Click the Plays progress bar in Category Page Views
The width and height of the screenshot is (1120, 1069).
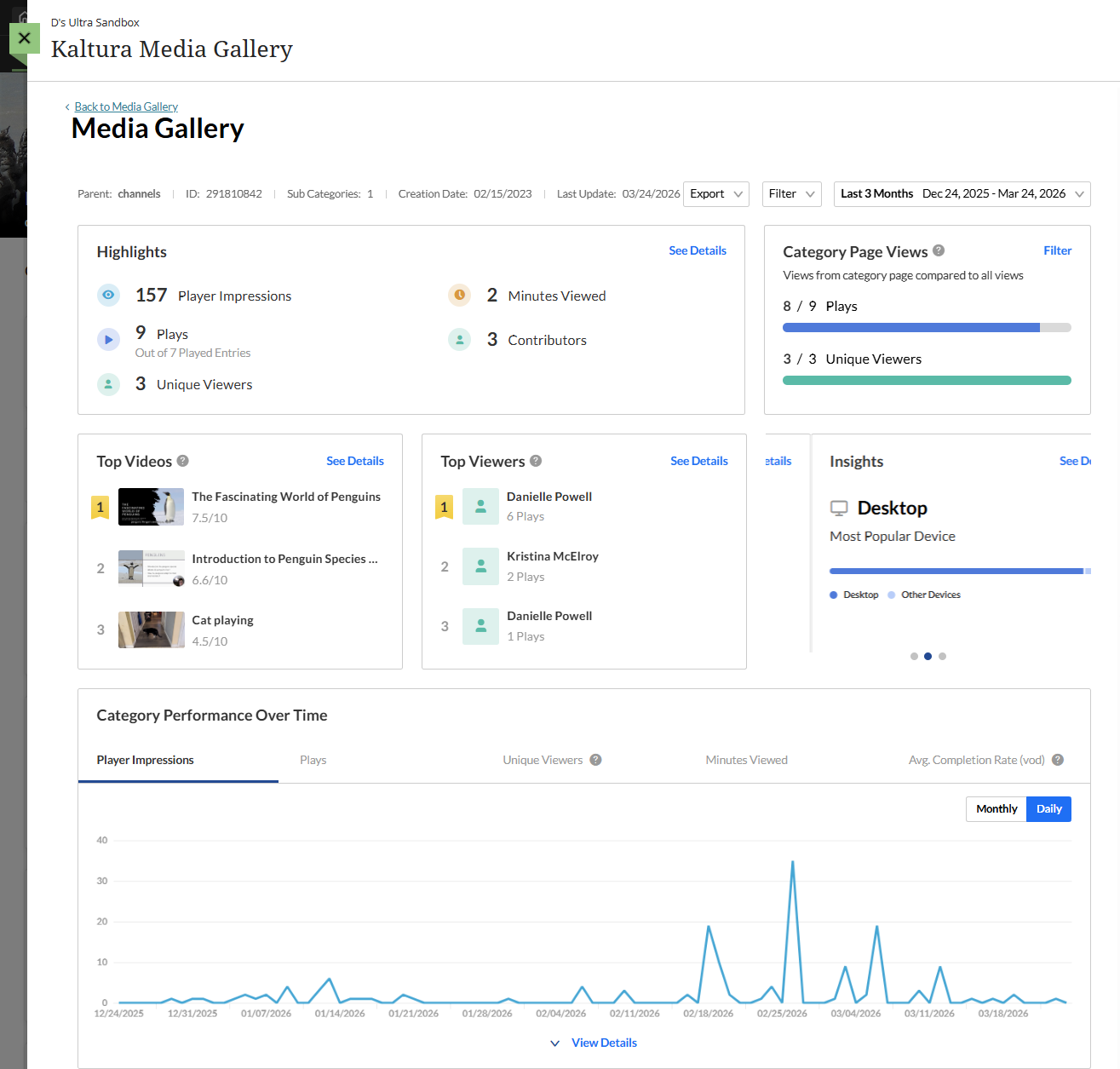point(927,327)
